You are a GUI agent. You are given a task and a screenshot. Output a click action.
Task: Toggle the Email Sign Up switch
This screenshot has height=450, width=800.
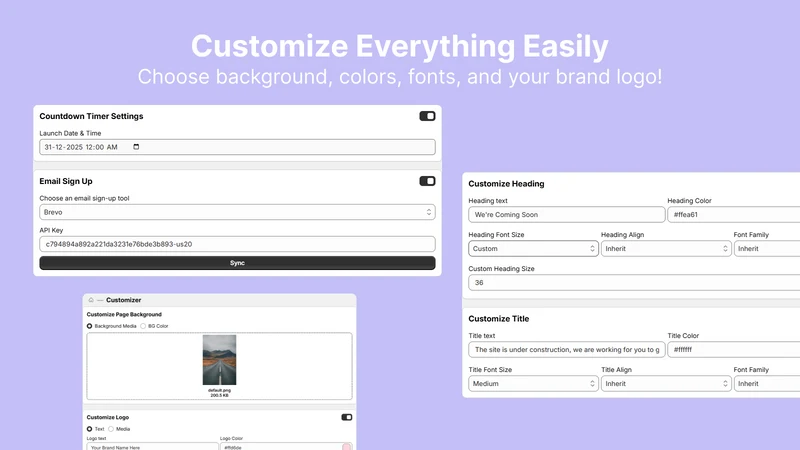(427, 181)
